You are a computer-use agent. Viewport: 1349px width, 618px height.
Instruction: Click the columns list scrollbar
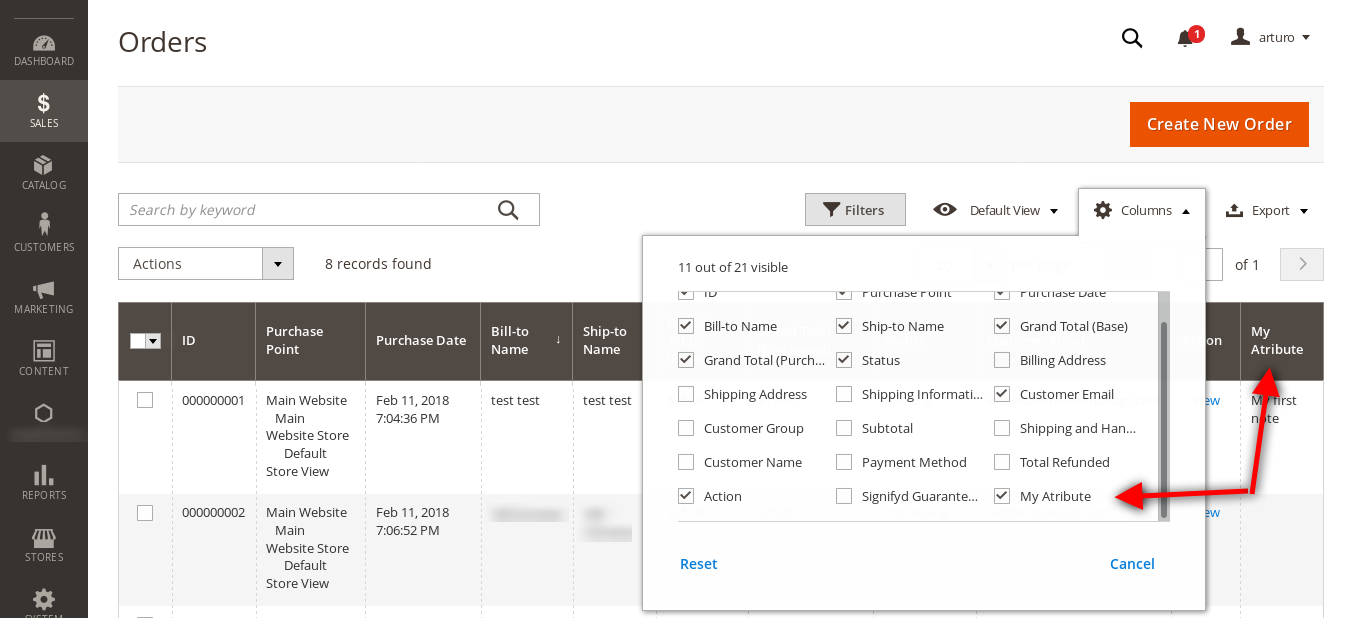click(1163, 420)
